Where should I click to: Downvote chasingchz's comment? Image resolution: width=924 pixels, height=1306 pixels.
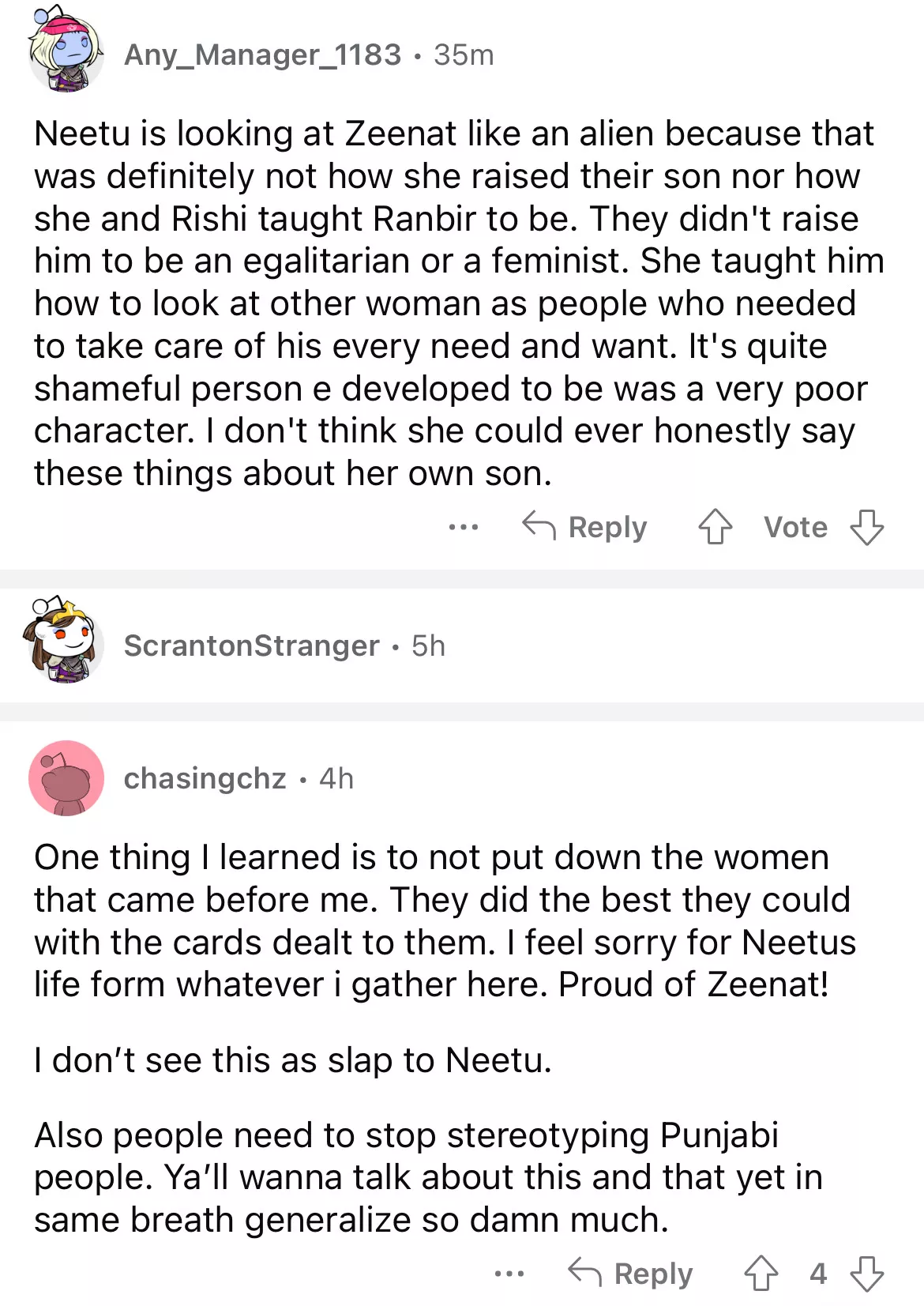tap(866, 1273)
